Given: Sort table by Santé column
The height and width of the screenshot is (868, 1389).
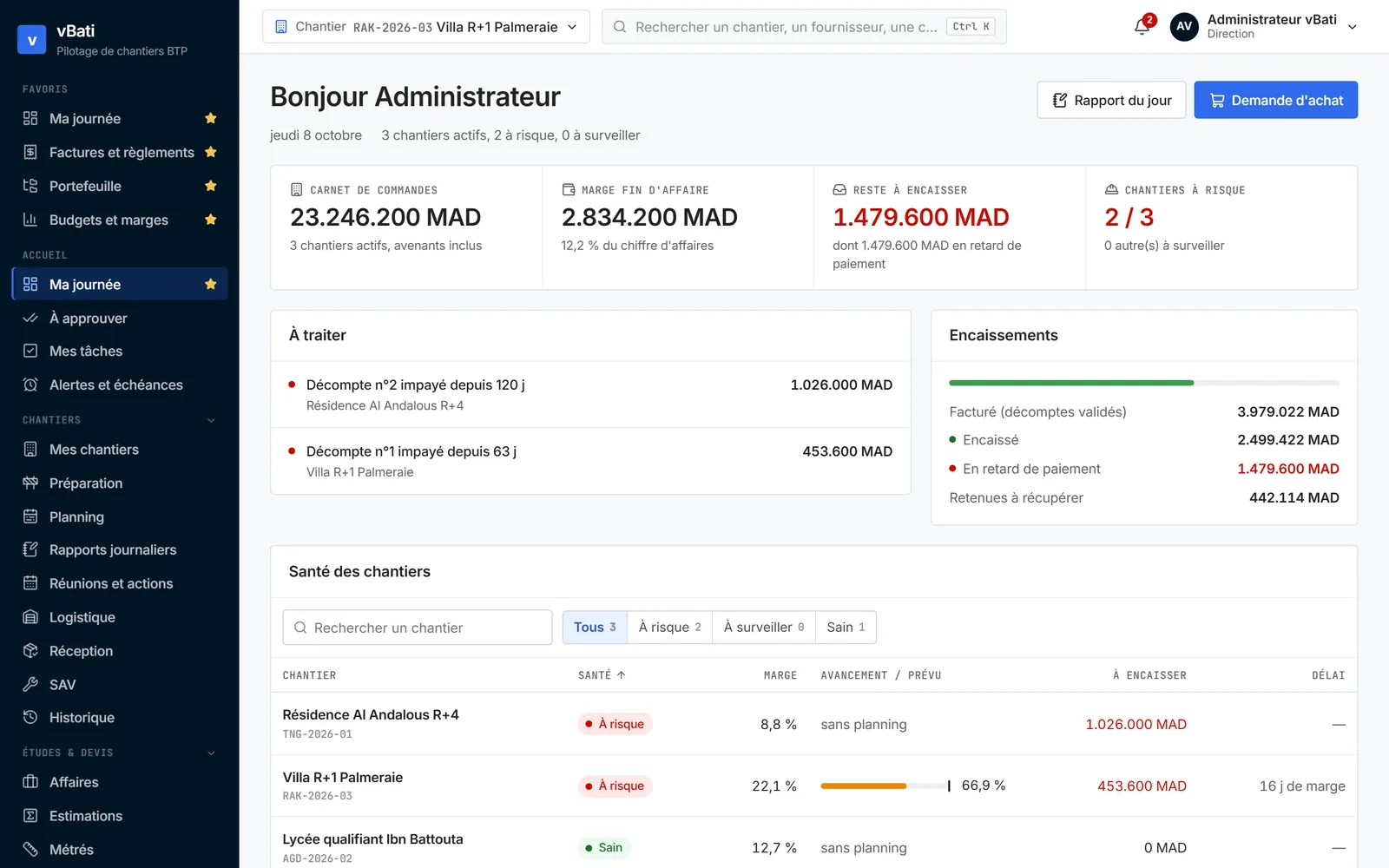Looking at the screenshot, I should (x=602, y=675).
